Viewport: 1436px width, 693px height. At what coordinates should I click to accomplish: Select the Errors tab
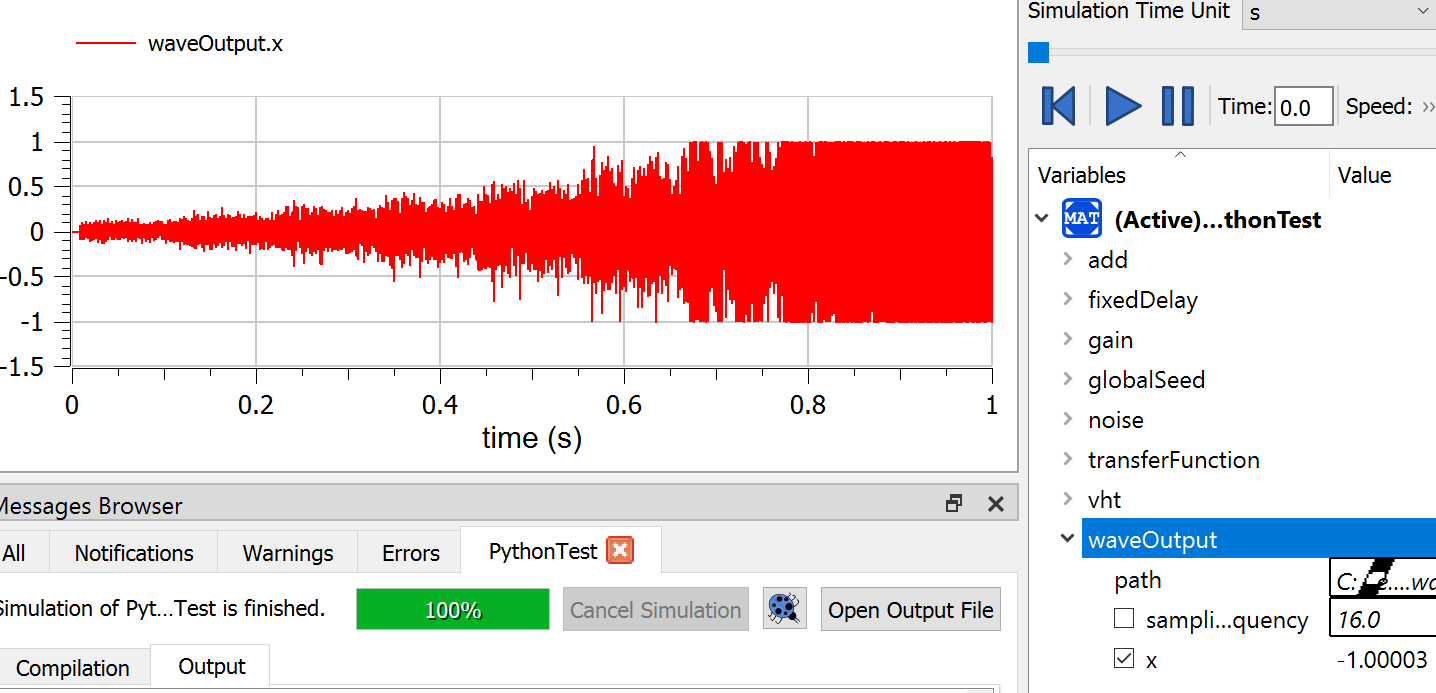click(x=410, y=553)
